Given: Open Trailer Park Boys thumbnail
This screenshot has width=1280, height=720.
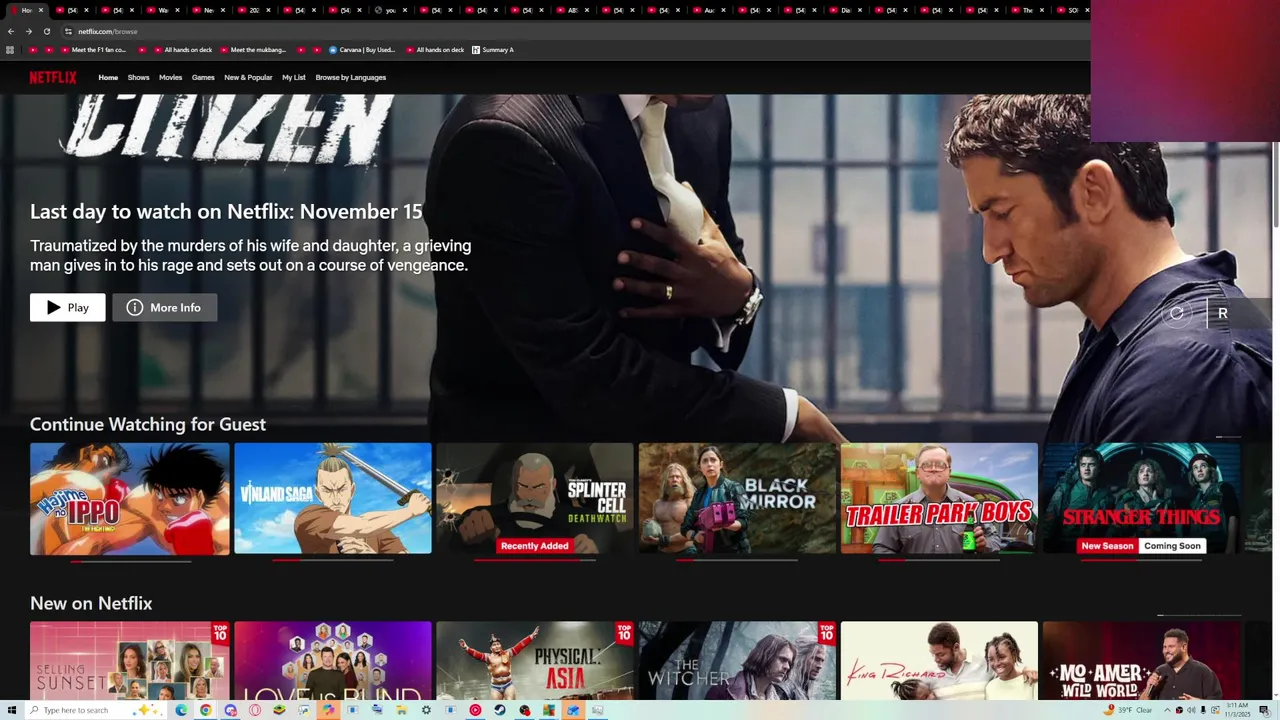Looking at the screenshot, I should 939,499.
